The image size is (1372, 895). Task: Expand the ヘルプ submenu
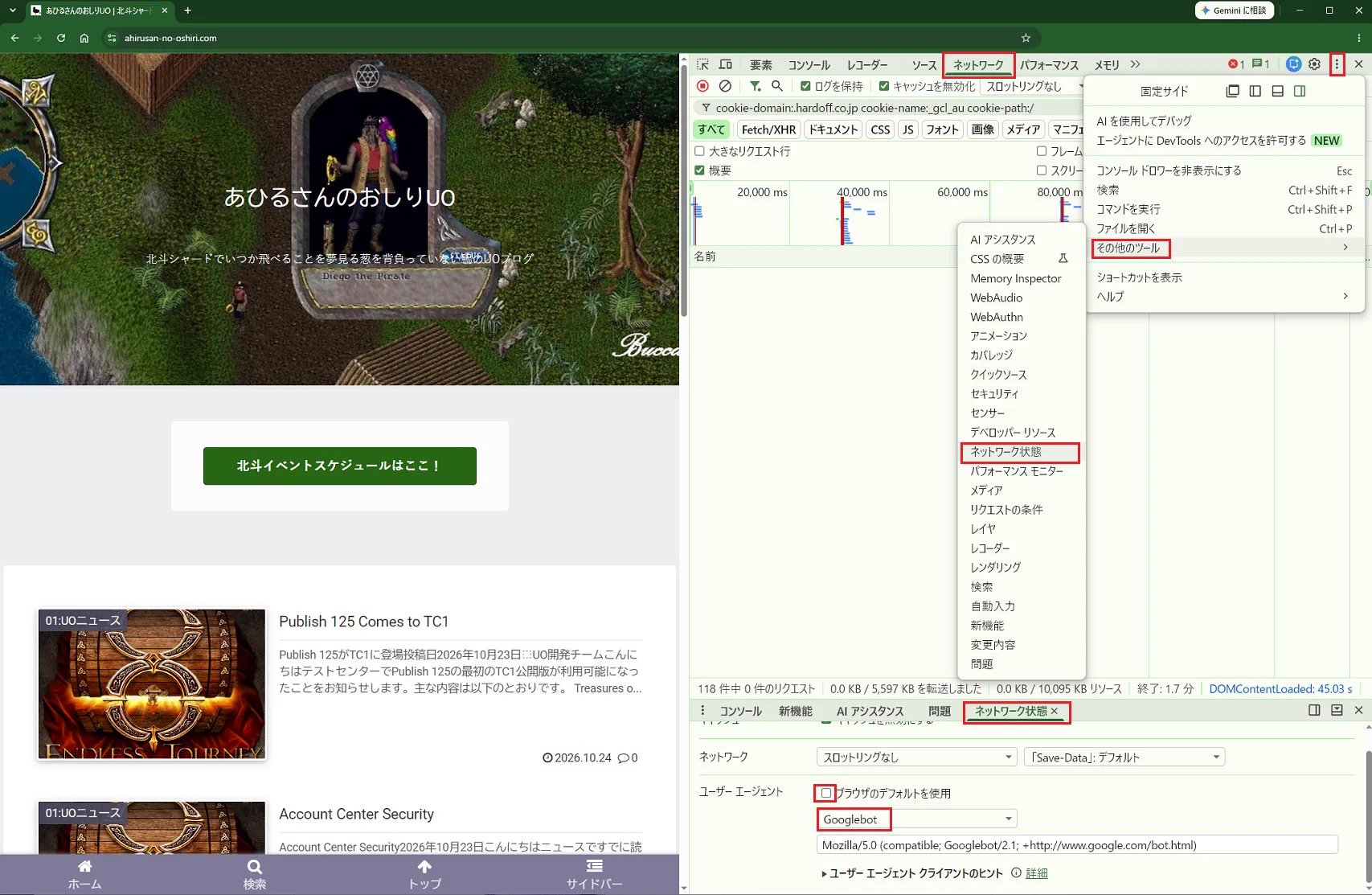coord(1225,297)
